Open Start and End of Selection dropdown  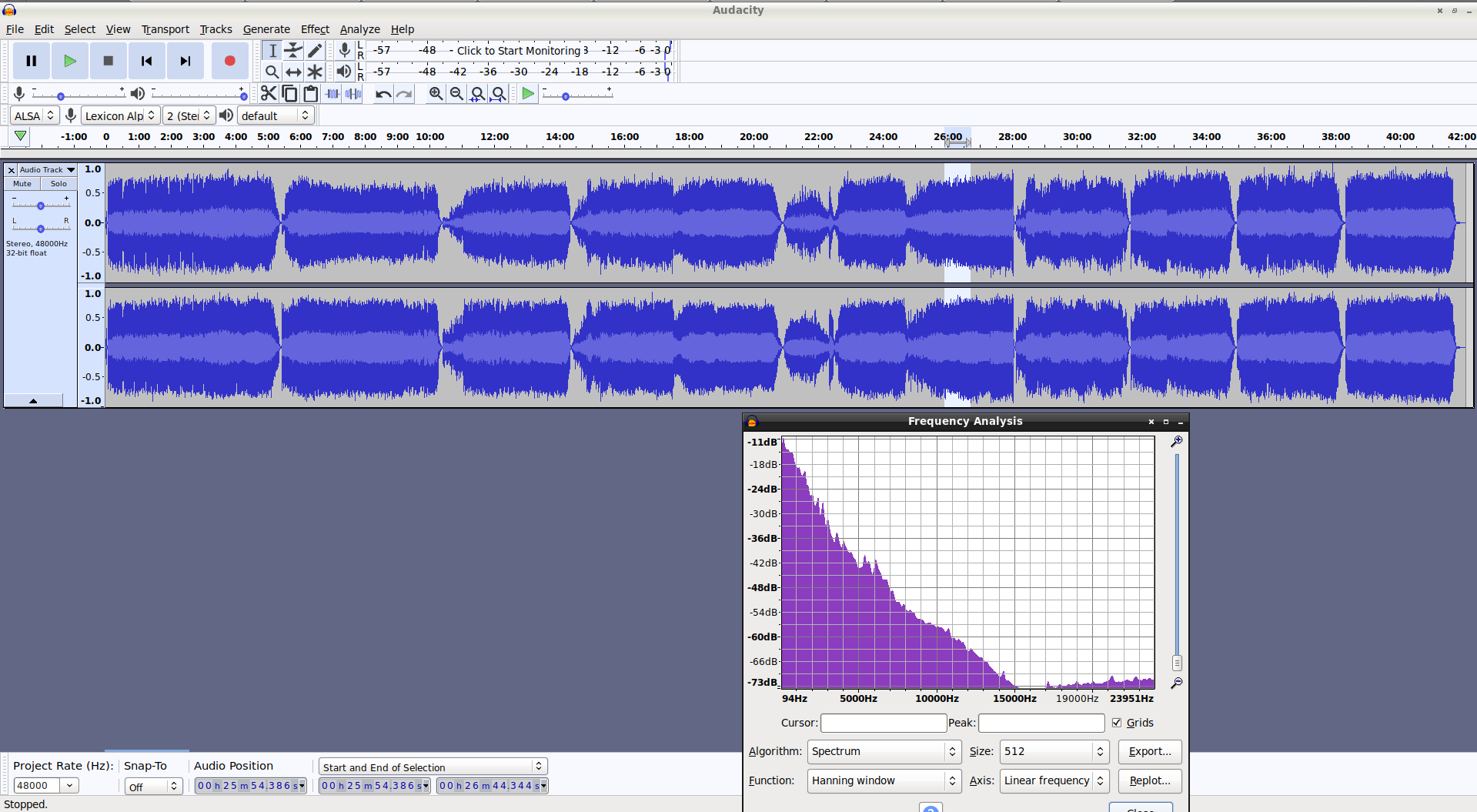click(x=433, y=767)
